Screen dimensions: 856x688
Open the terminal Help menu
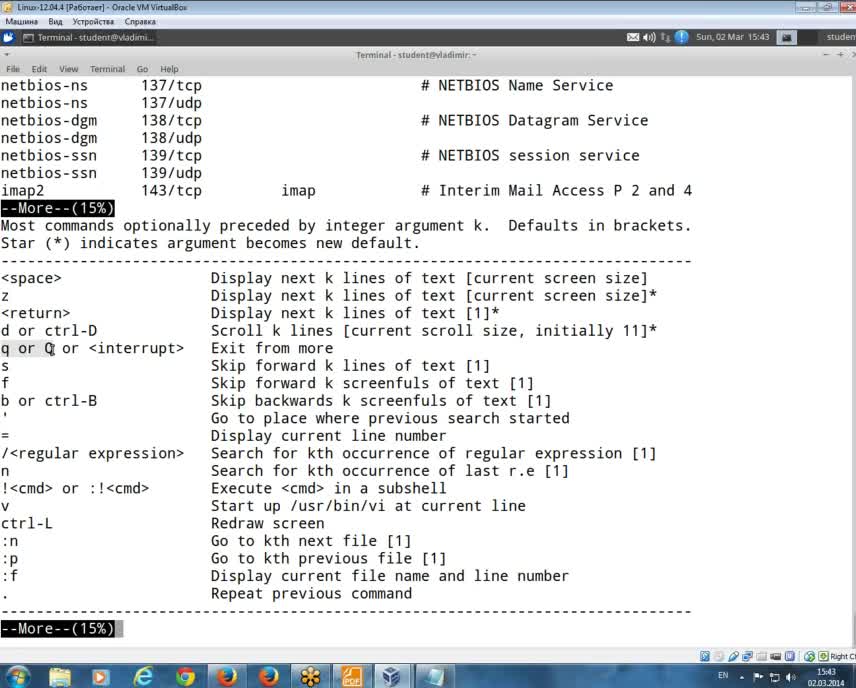click(x=169, y=69)
